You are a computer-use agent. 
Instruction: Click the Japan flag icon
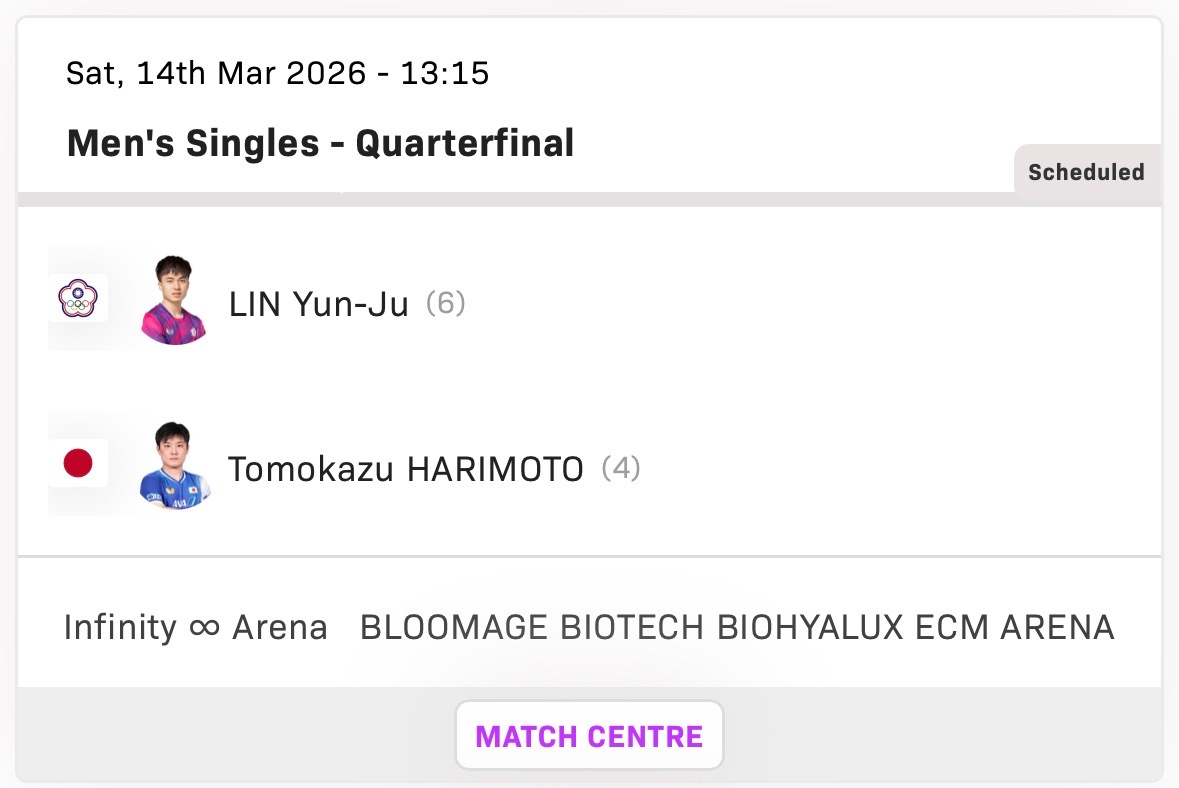point(78,463)
